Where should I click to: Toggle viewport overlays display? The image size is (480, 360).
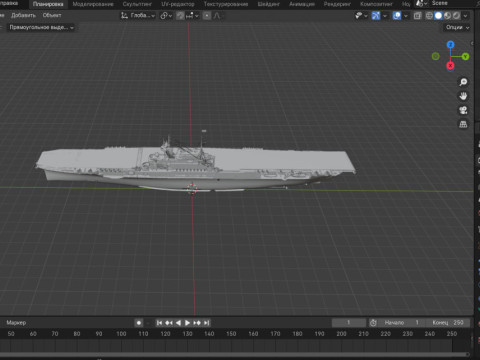tap(397, 16)
